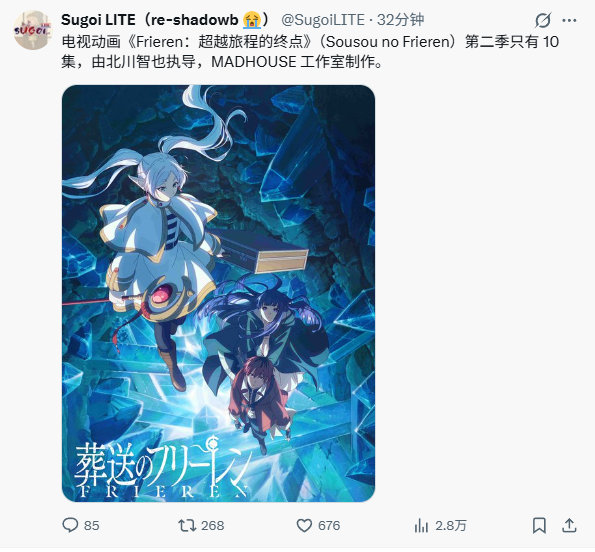Click the reply comment bubble icon
The height and width of the screenshot is (552, 595).
point(70,525)
